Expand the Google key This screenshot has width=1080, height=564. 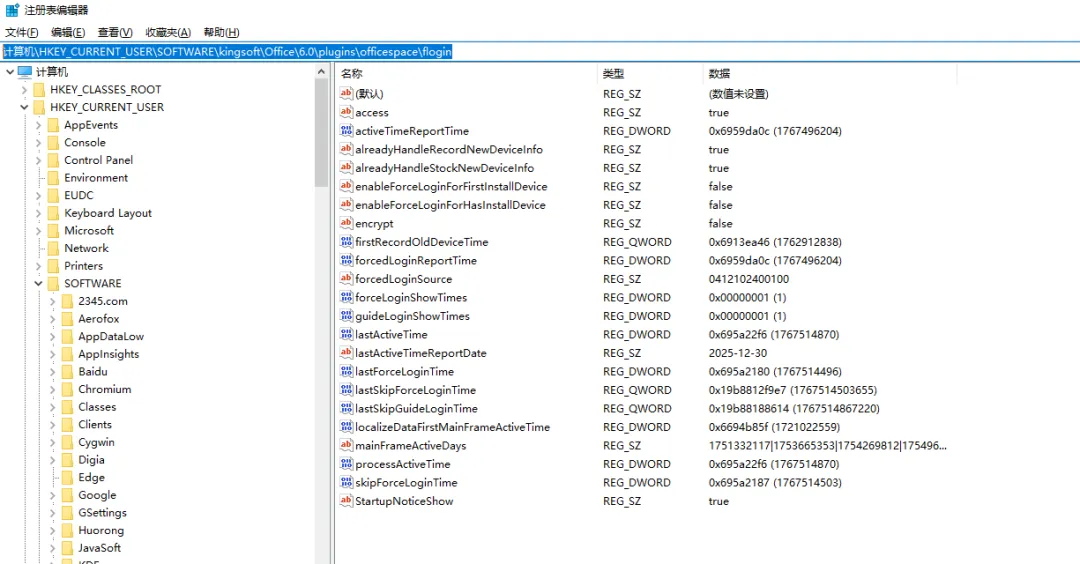[x=52, y=495]
